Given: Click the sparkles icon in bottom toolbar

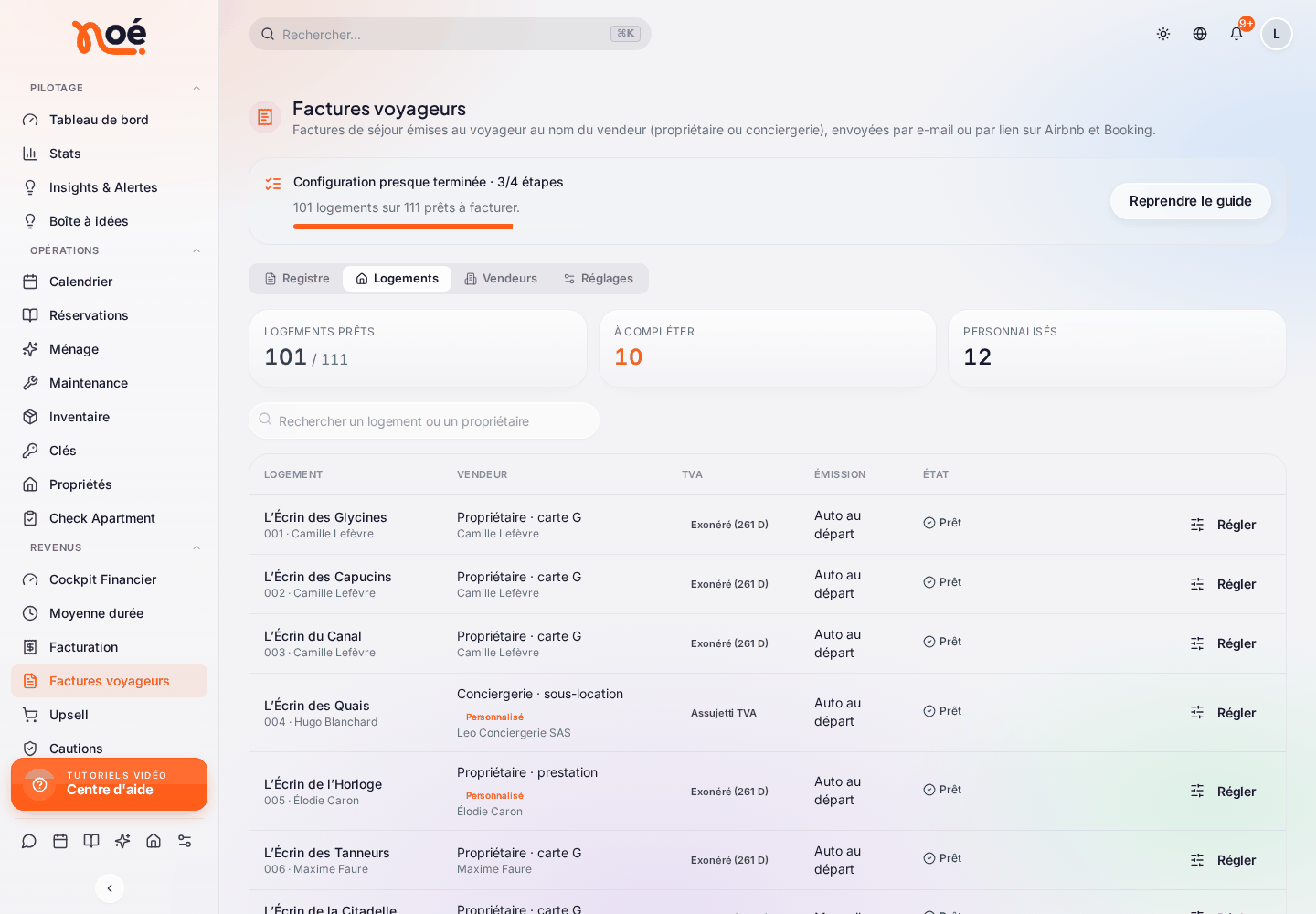Looking at the screenshot, I should coord(122,841).
